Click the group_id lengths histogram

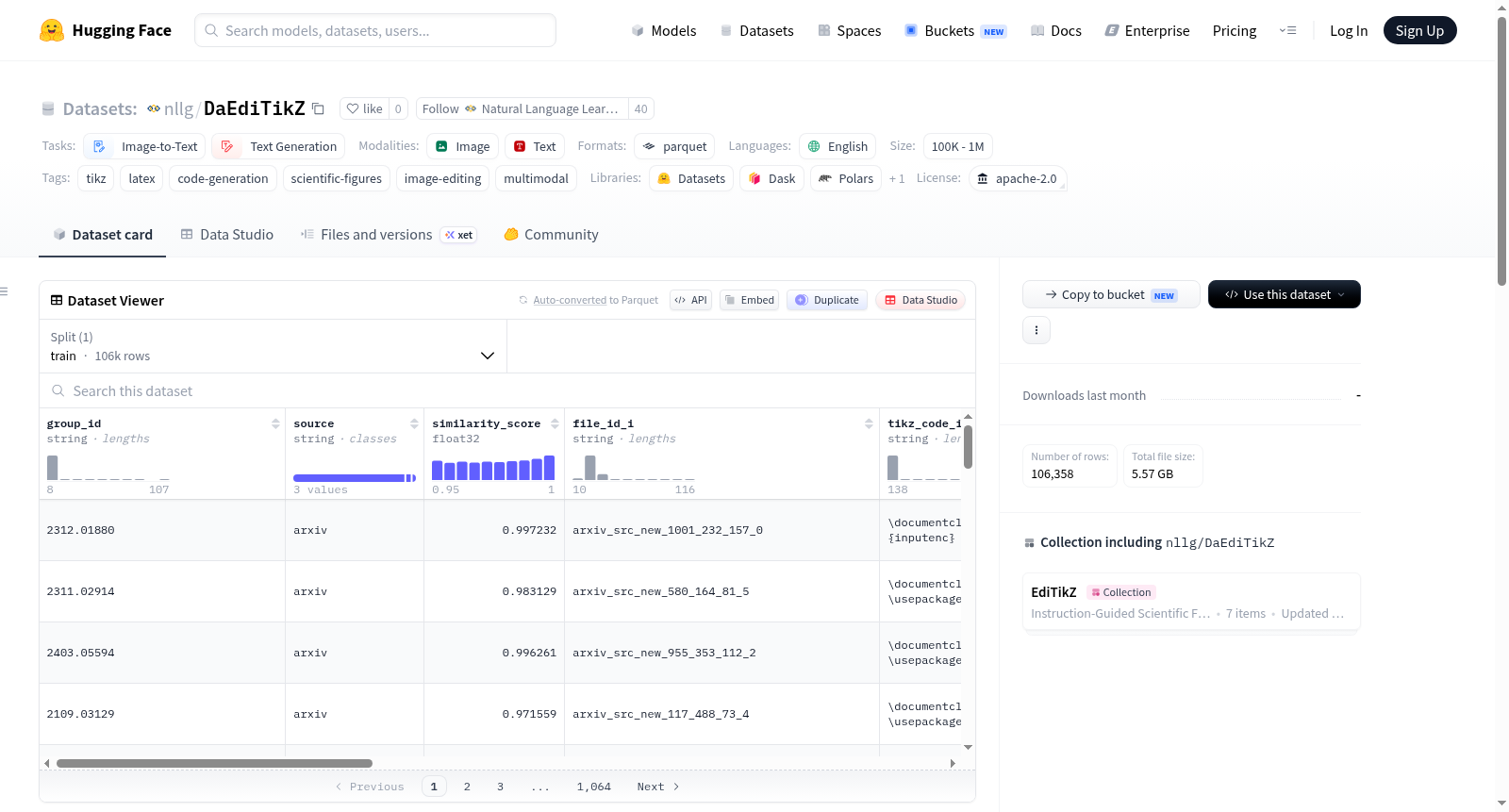coord(108,468)
